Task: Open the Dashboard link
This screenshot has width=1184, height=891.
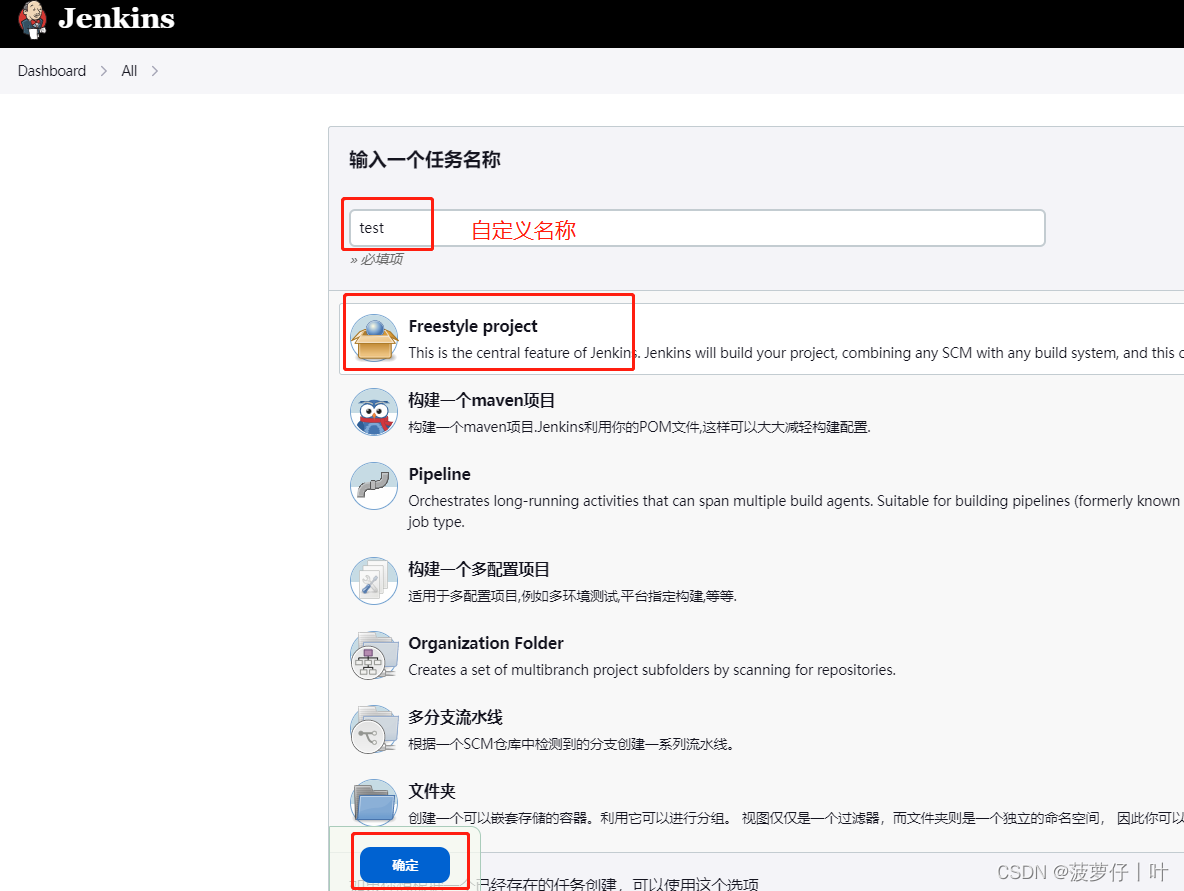Action: click(x=51, y=71)
